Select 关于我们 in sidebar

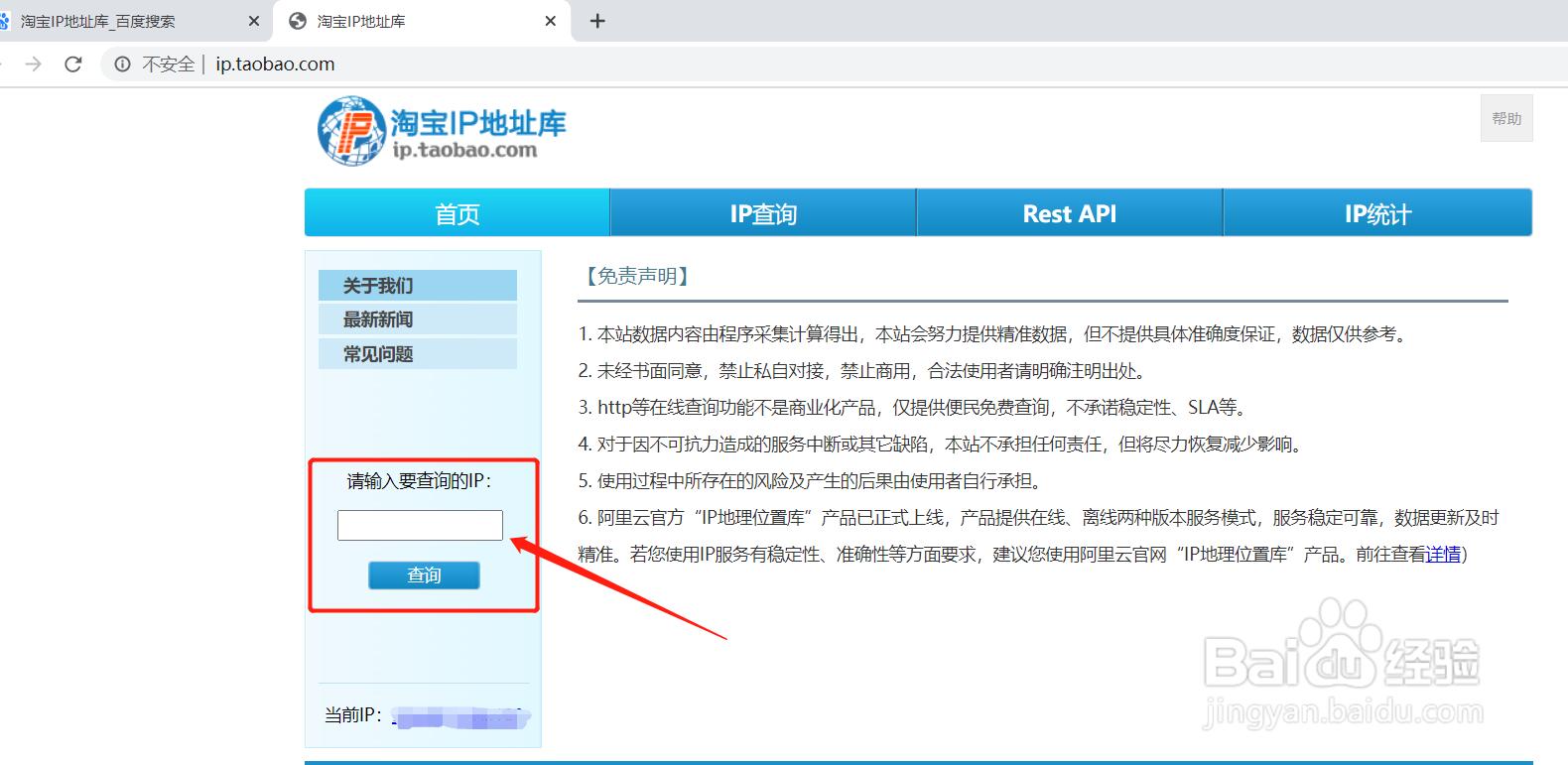pos(418,285)
